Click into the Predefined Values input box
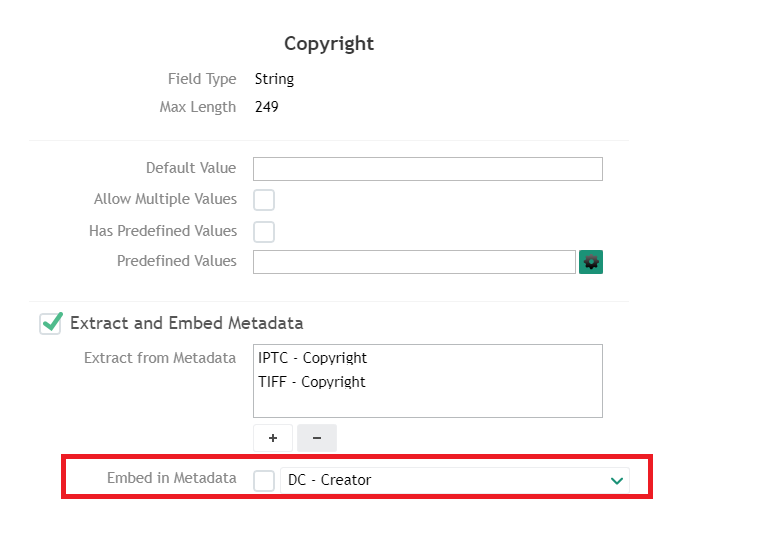Image resolution: width=769 pixels, height=555 pixels. (414, 262)
